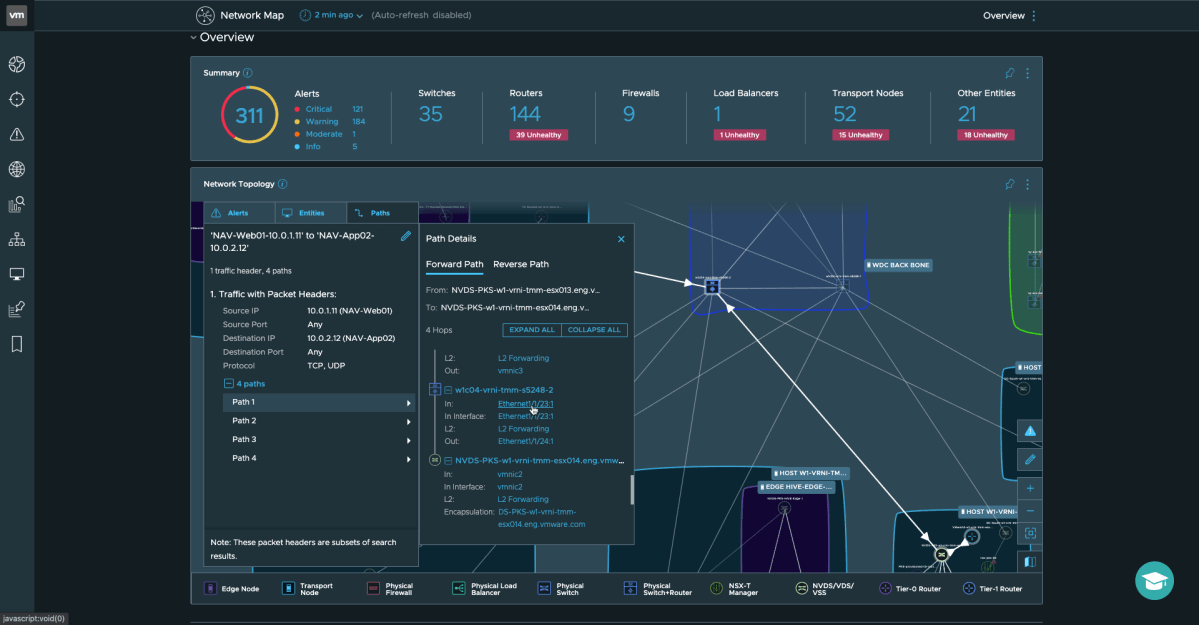Image resolution: width=1199 pixels, height=625 pixels.
Task: Select the metrics search icon in the sidebar
Action: pyautogui.click(x=15, y=204)
